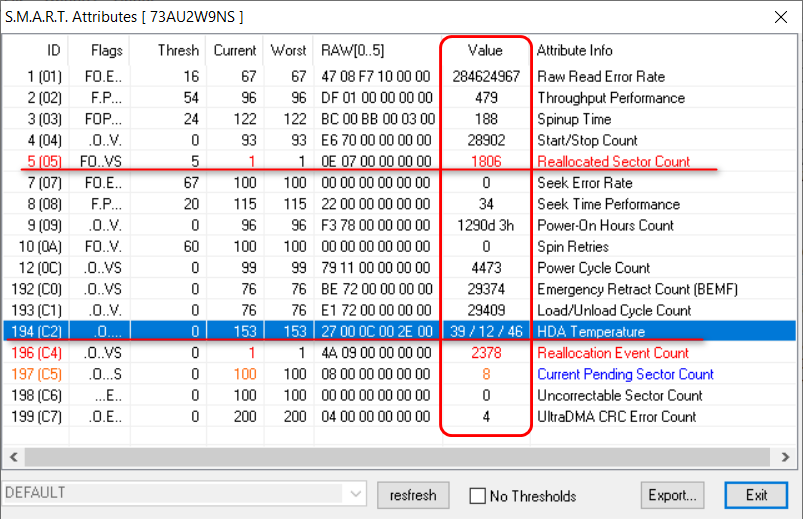This screenshot has width=803, height=519.
Task: Click the horizontal scrollbar right arrow
Action: pos(789,457)
